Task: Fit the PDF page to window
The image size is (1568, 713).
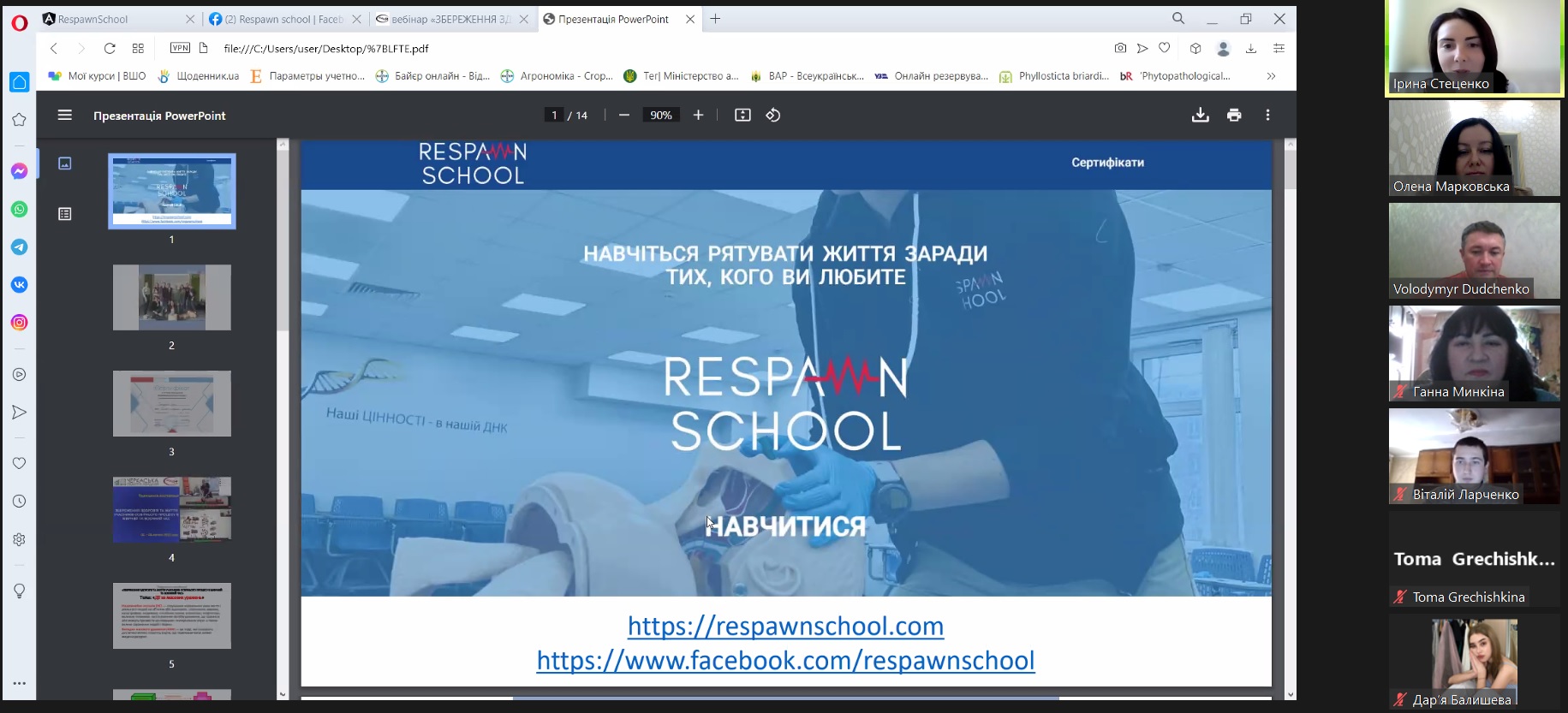Action: 742,115
